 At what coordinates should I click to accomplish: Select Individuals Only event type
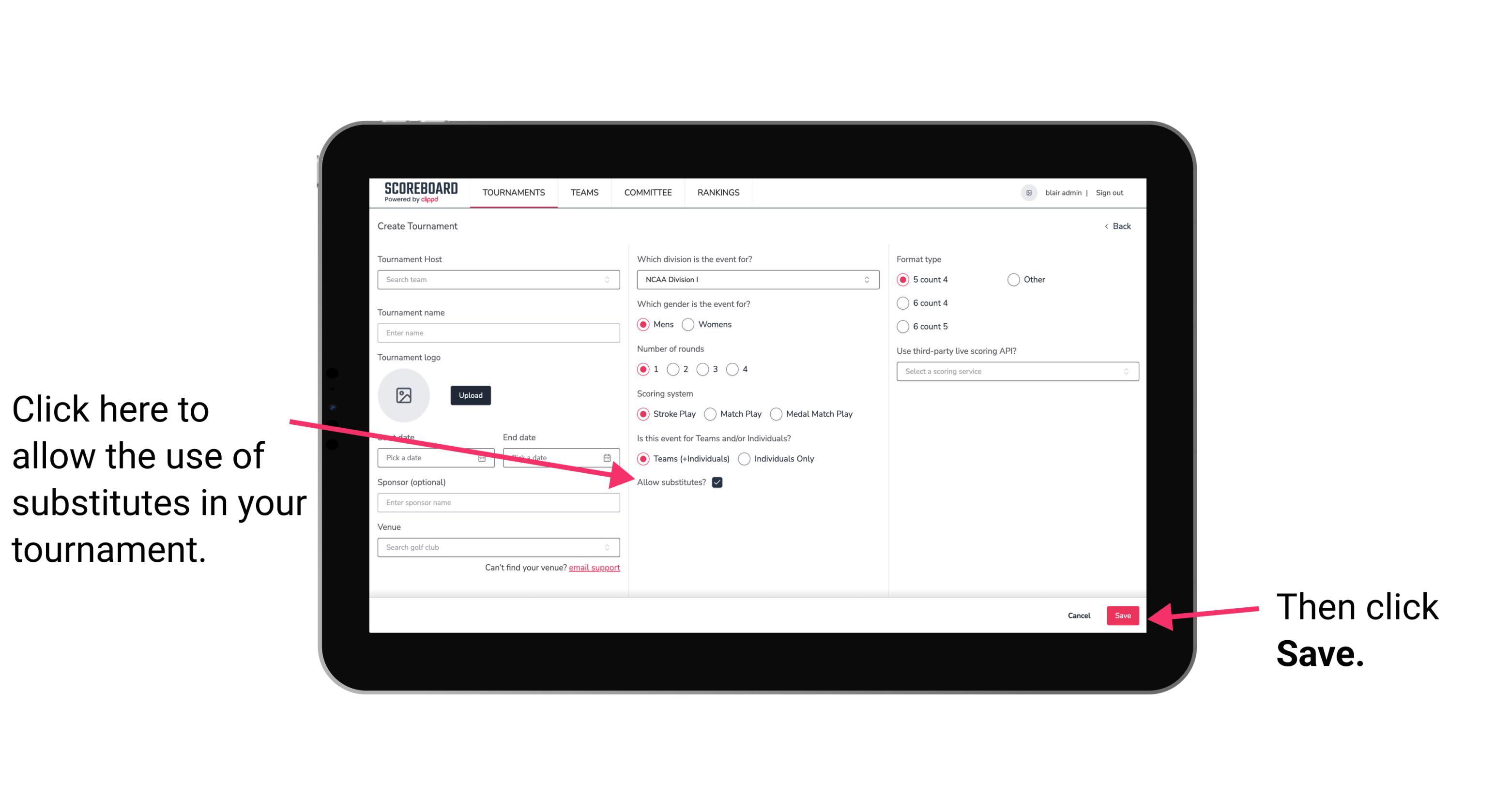tap(745, 459)
